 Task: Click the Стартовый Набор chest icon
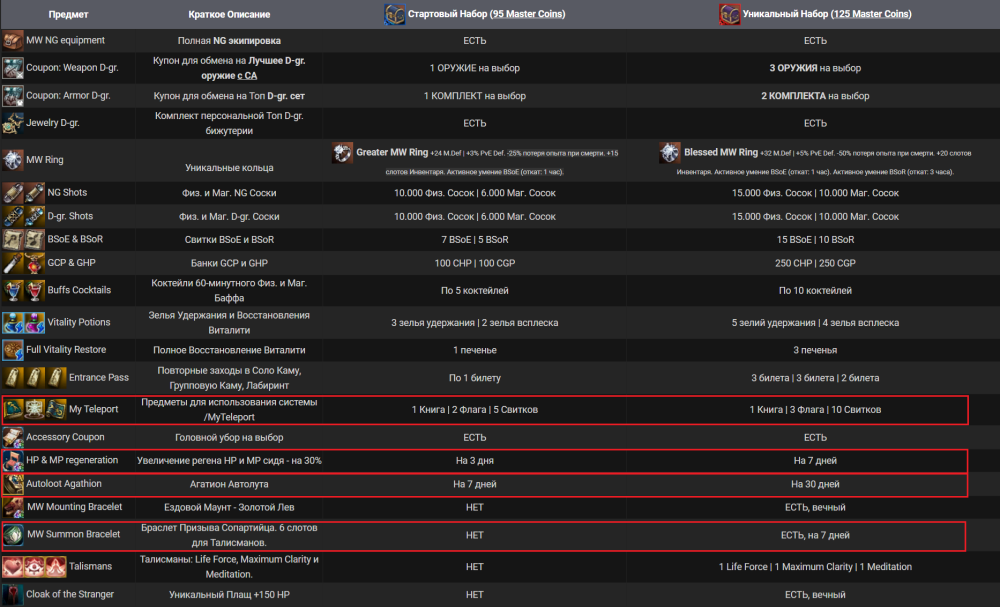(395, 14)
